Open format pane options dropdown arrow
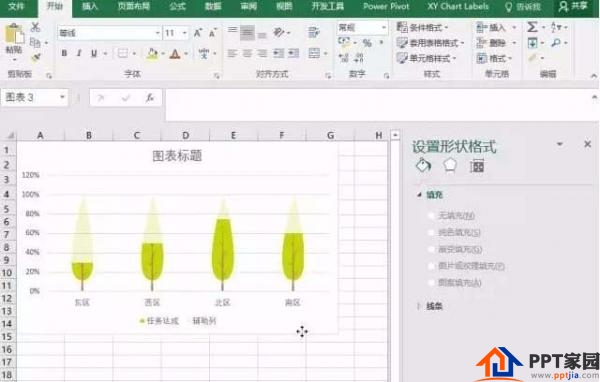The image size is (600, 382). pyautogui.click(x=560, y=144)
